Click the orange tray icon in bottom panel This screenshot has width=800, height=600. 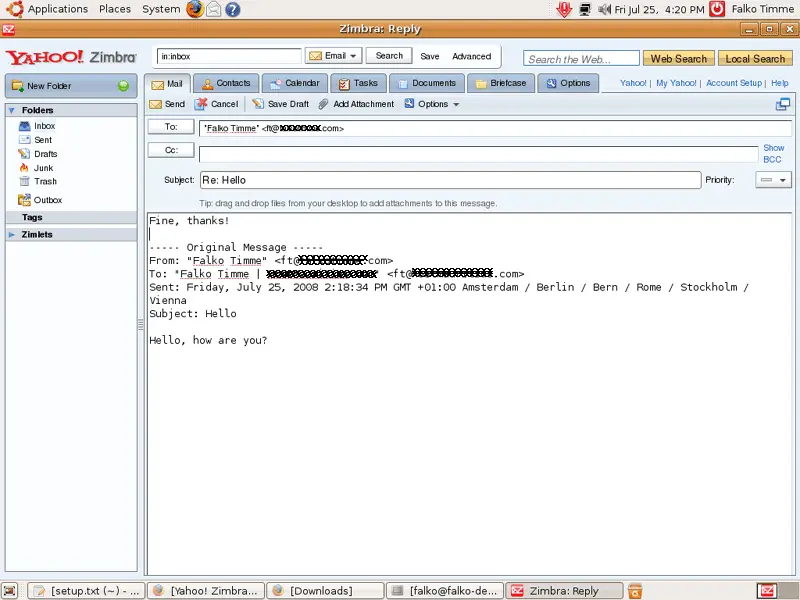635,591
